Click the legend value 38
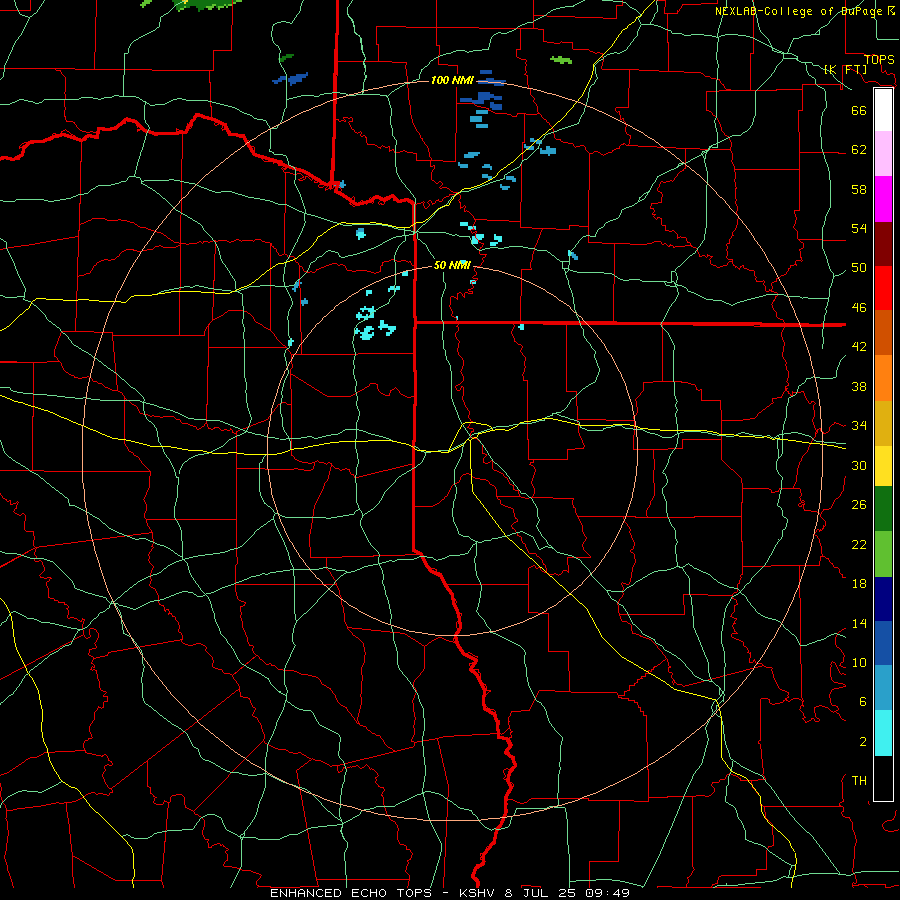900x900 pixels. pos(859,386)
